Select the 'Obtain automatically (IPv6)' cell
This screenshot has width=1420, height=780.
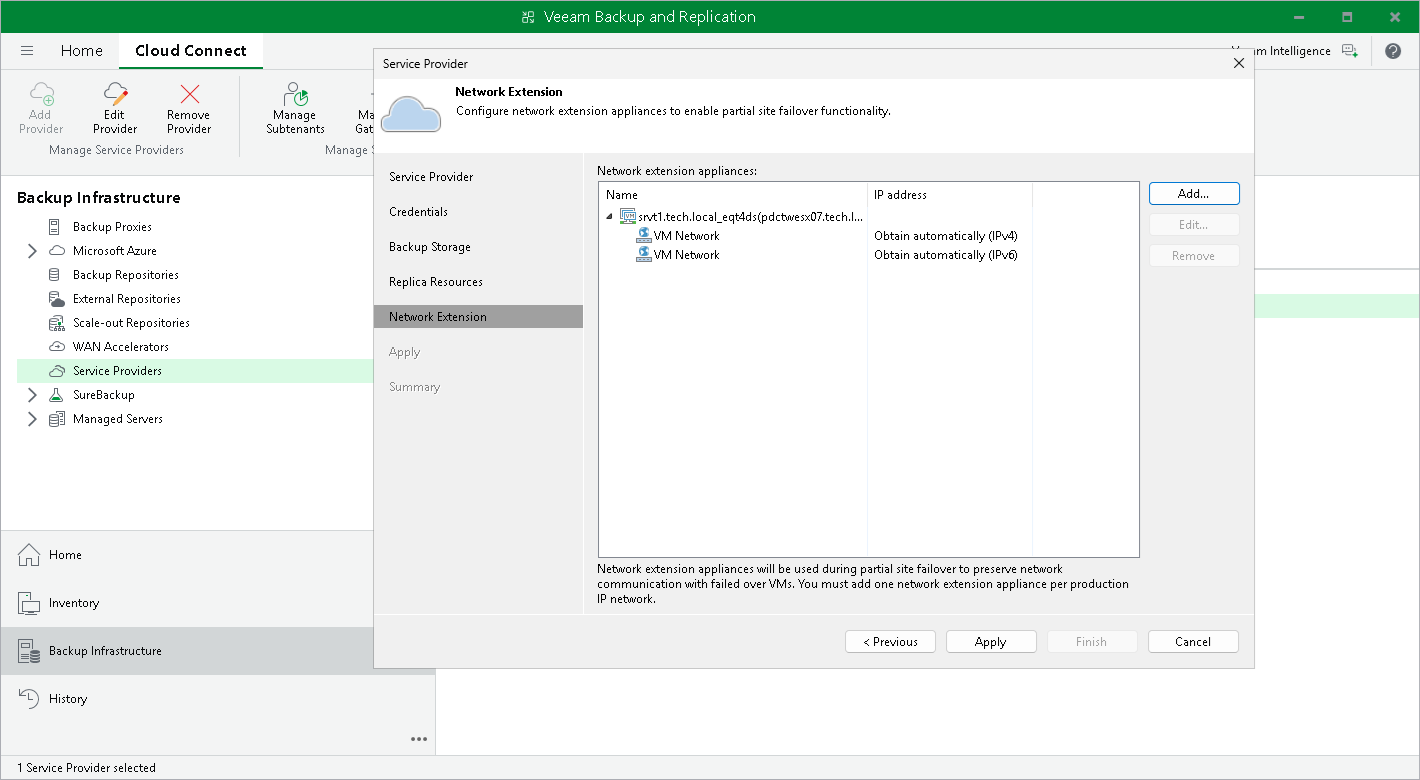(946, 255)
